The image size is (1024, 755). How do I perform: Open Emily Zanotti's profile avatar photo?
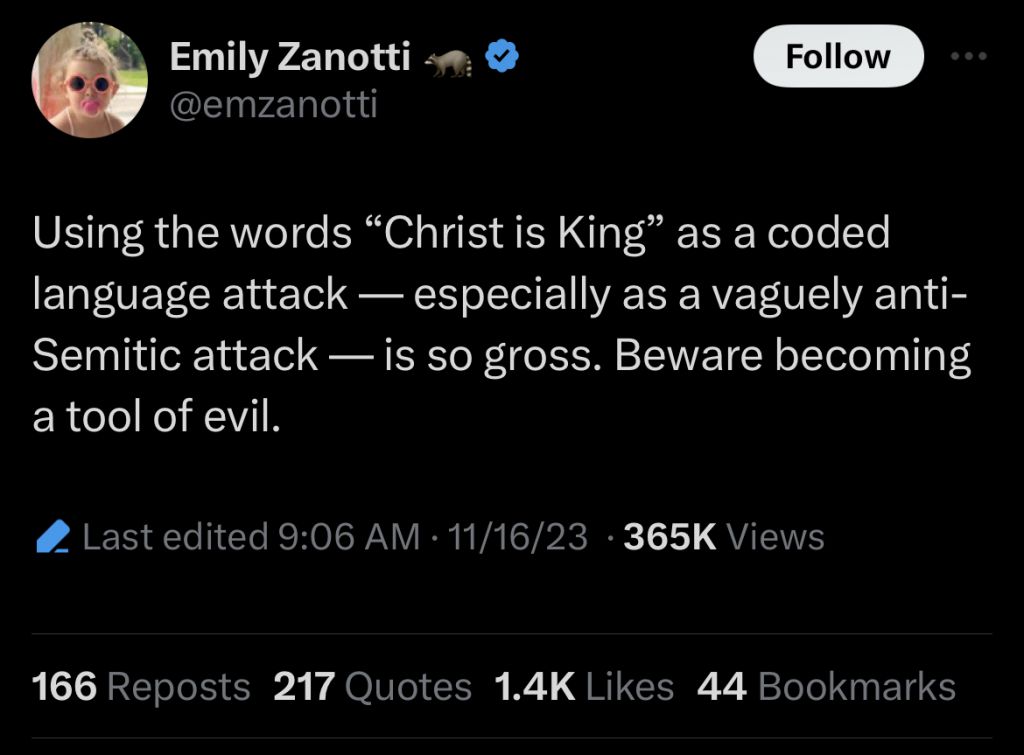(x=90, y=78)
